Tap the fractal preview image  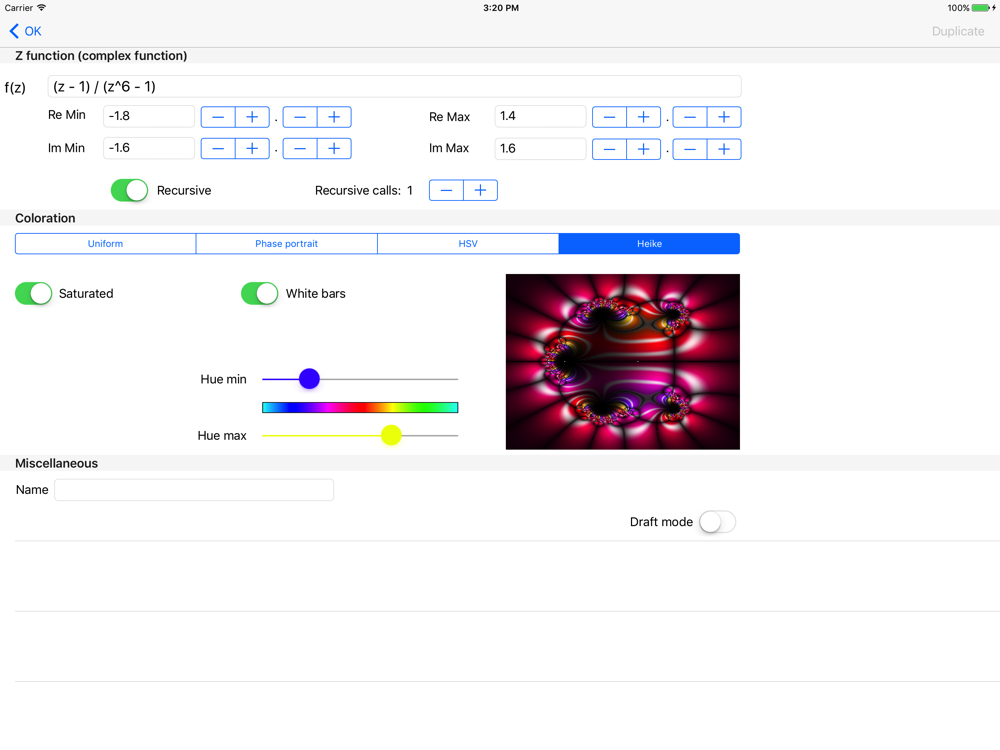623,362
